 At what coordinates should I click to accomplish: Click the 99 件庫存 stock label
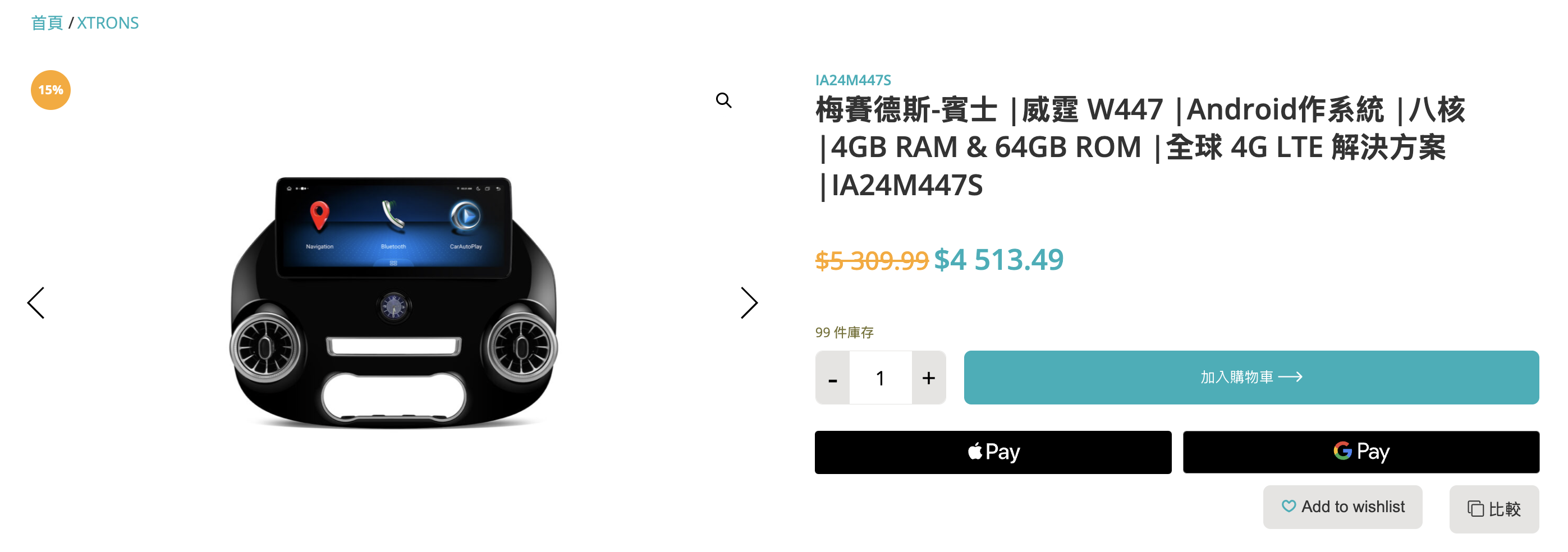(x=844, y=332)
